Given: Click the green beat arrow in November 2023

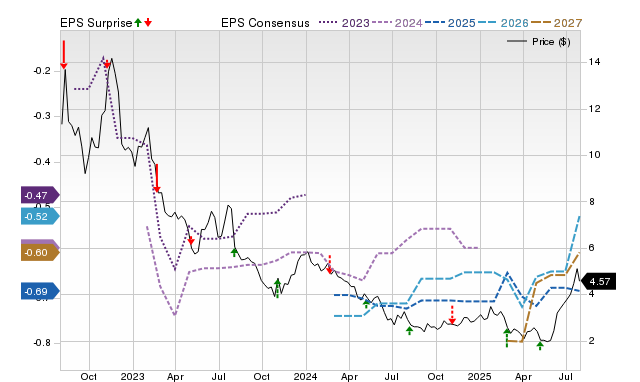Looking at the screenshot, I should coord(278,288).
